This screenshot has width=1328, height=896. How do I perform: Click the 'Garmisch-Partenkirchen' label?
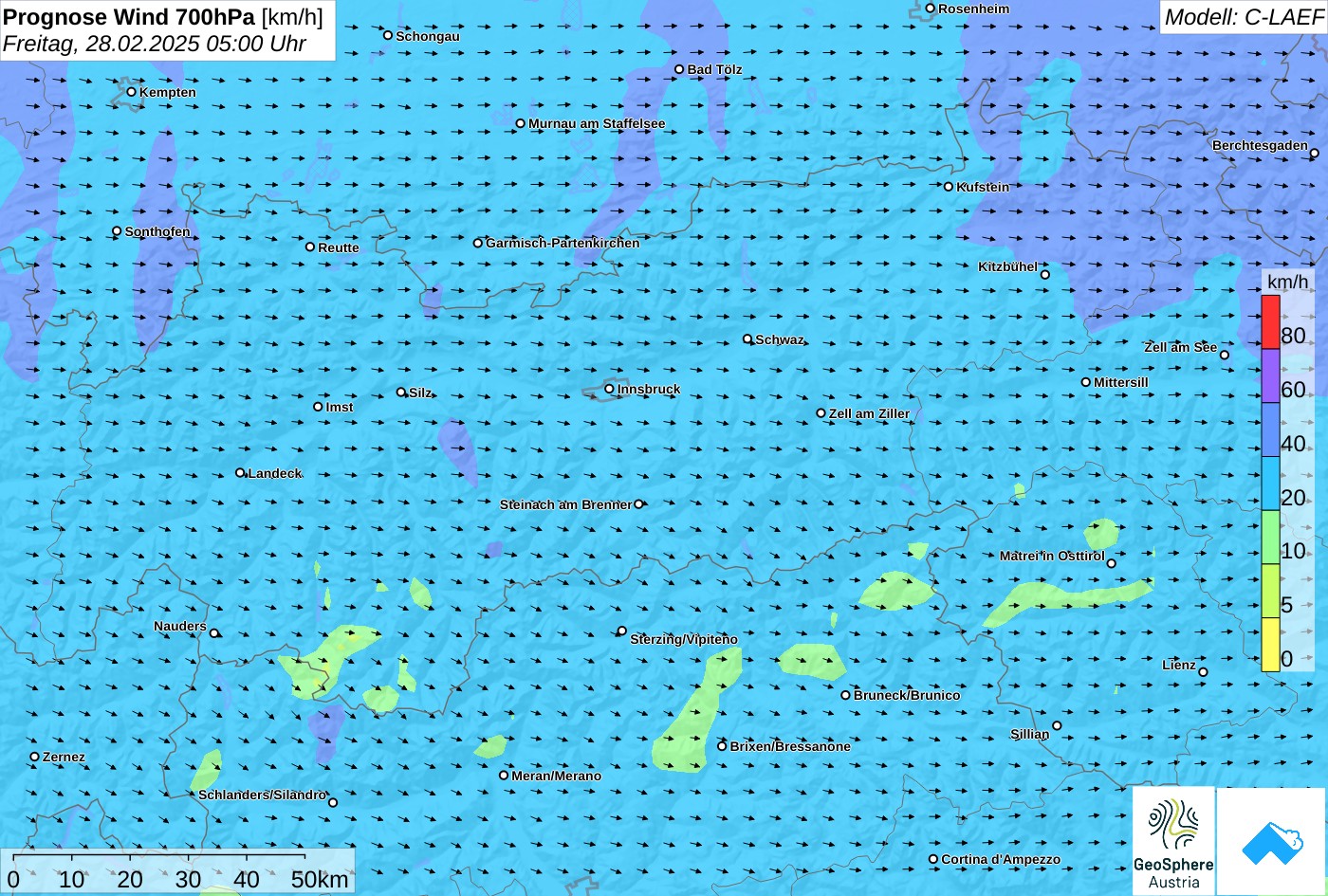pyautogui.click(x=563, y=243)
